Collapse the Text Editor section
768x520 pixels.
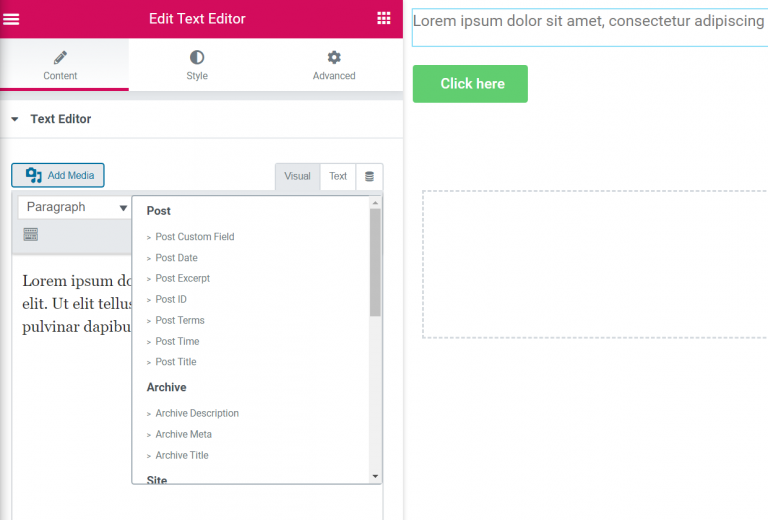point(15,119)
